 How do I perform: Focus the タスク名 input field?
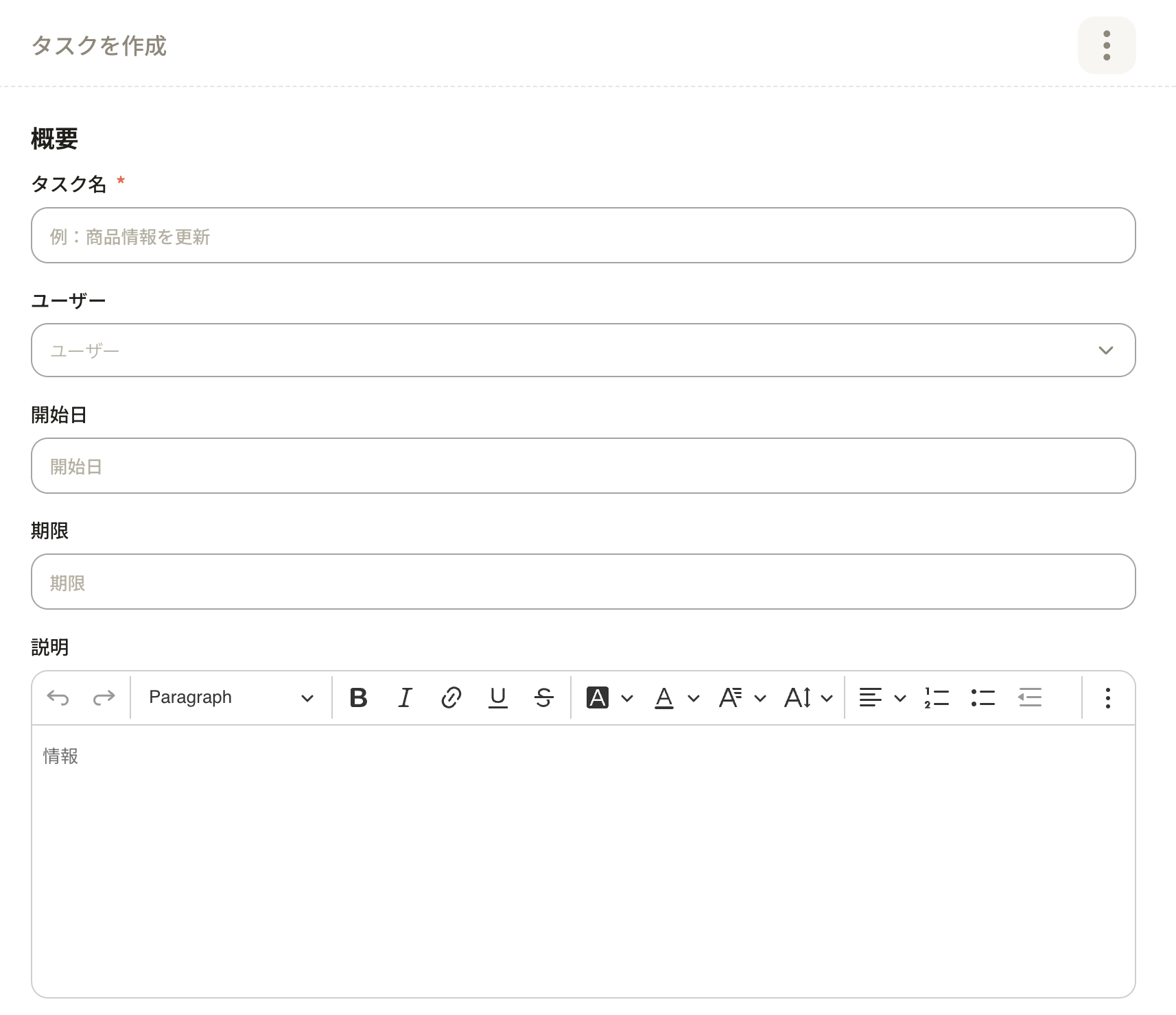tap(583, 236)
